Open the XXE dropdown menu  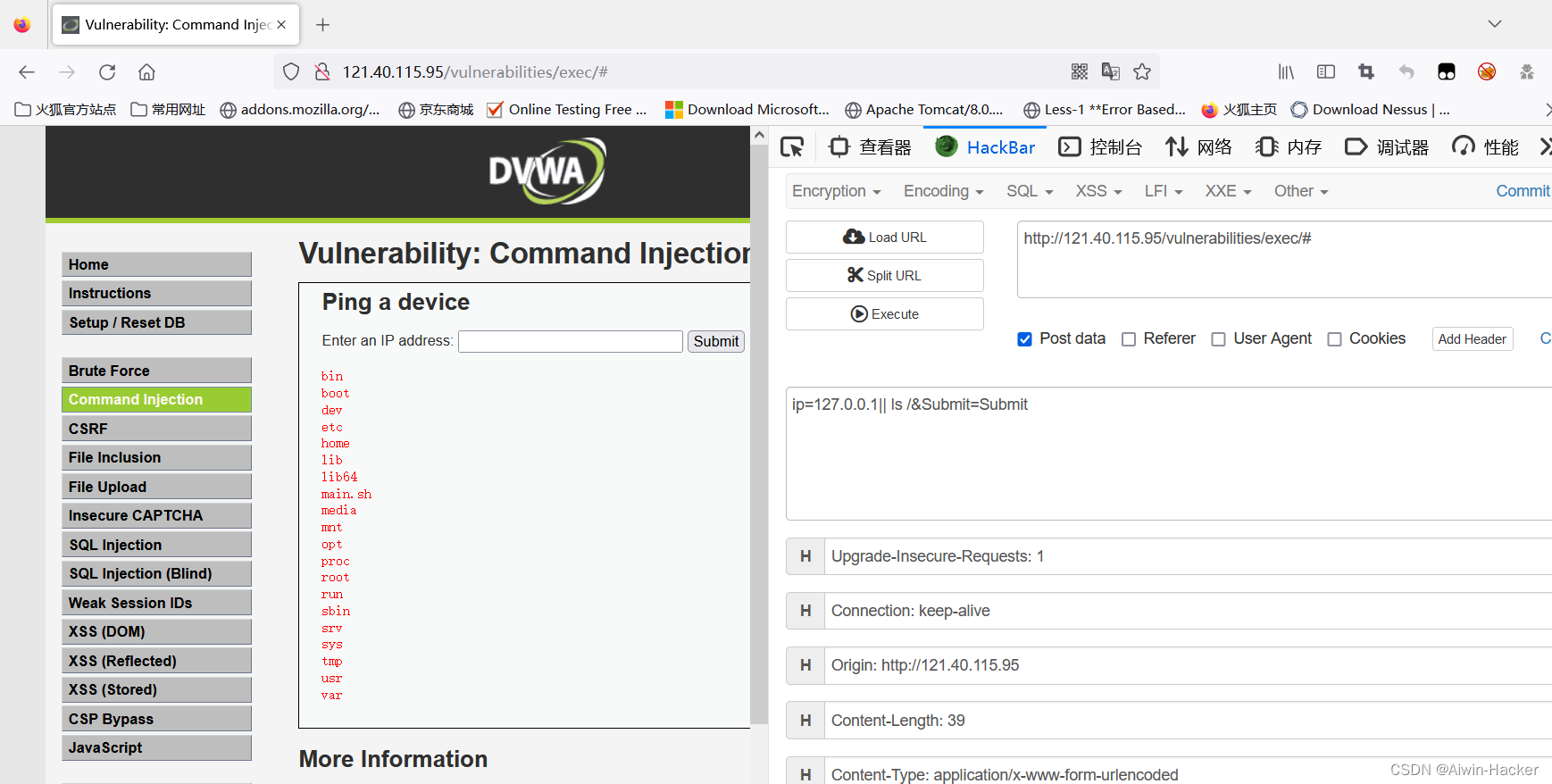click(x=1228, y=191)
